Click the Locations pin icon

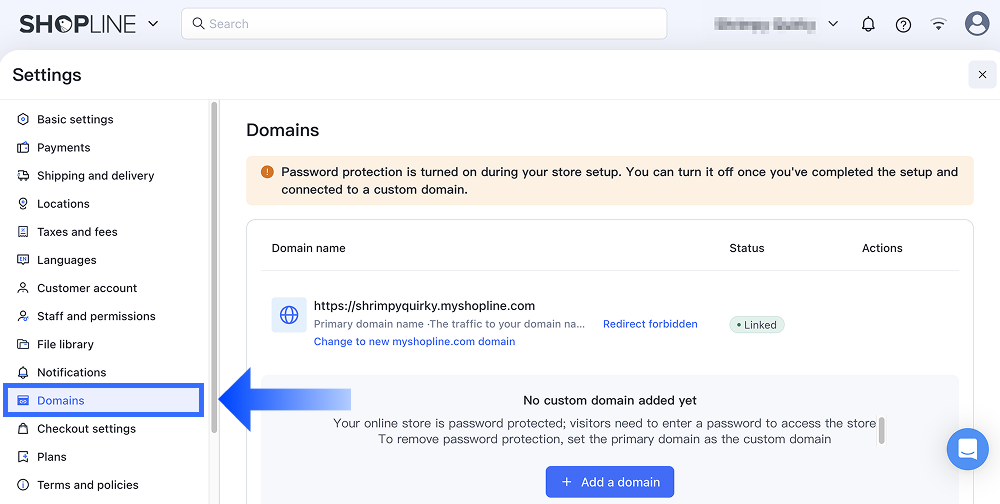pyautogui.click(x=23, y=203)
